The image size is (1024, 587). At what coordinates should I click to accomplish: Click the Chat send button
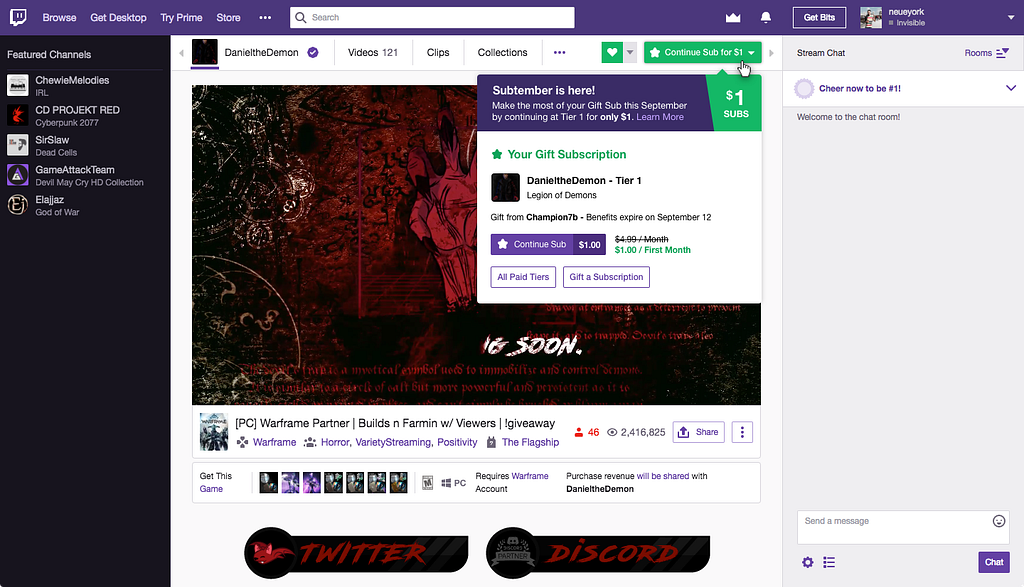(x=993, y=562)
